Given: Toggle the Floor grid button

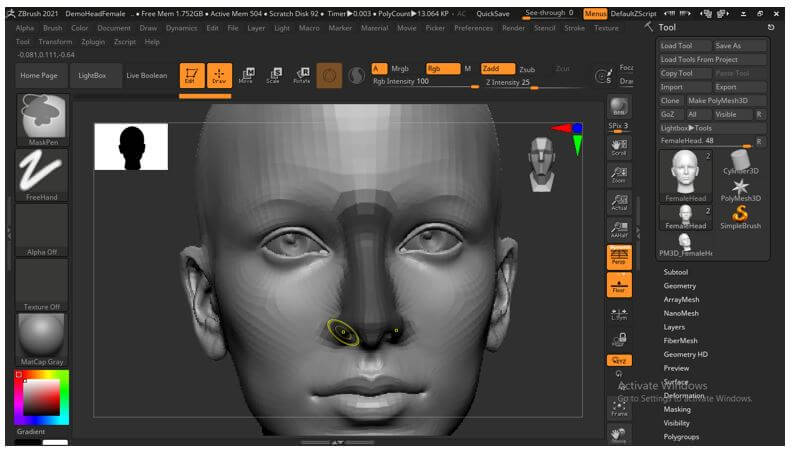Looking at the screenshot, I should [619, 285].
